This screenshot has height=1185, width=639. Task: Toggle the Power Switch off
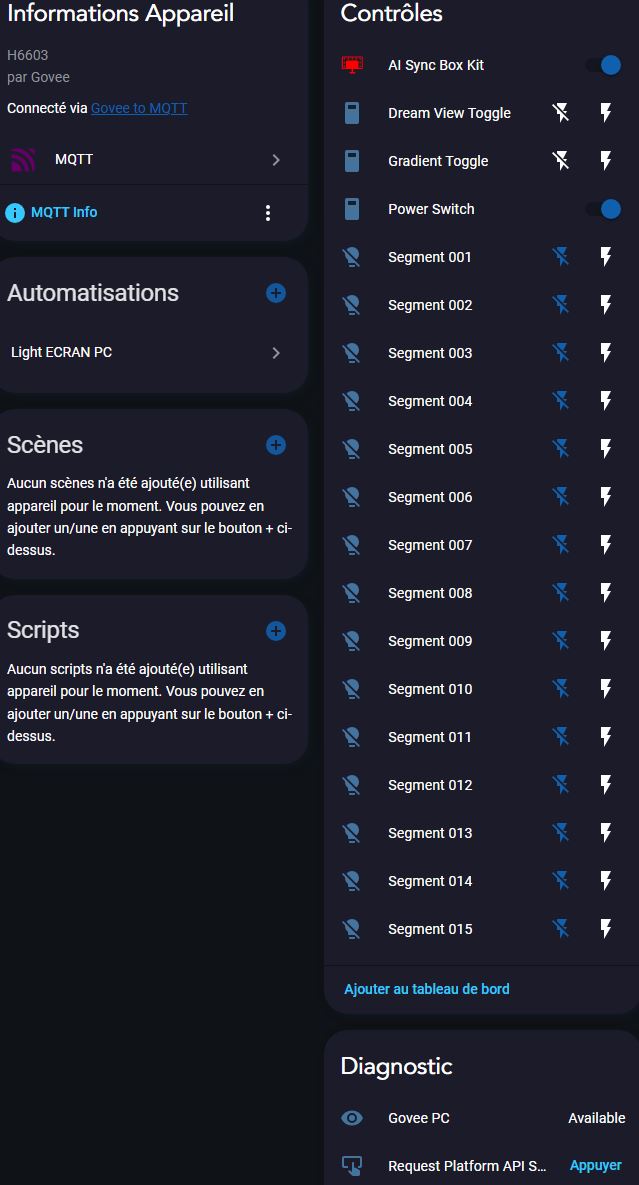point(603,209)
